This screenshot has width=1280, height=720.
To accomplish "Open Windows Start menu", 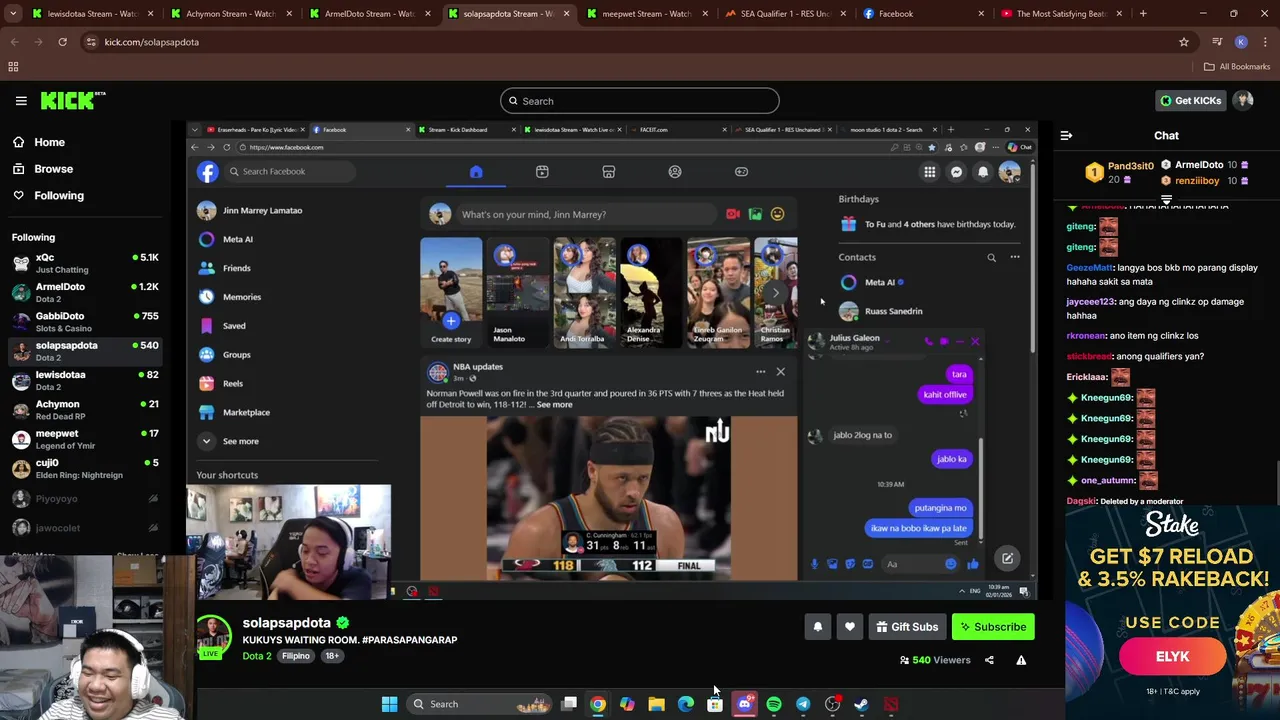I will (389, 704).
